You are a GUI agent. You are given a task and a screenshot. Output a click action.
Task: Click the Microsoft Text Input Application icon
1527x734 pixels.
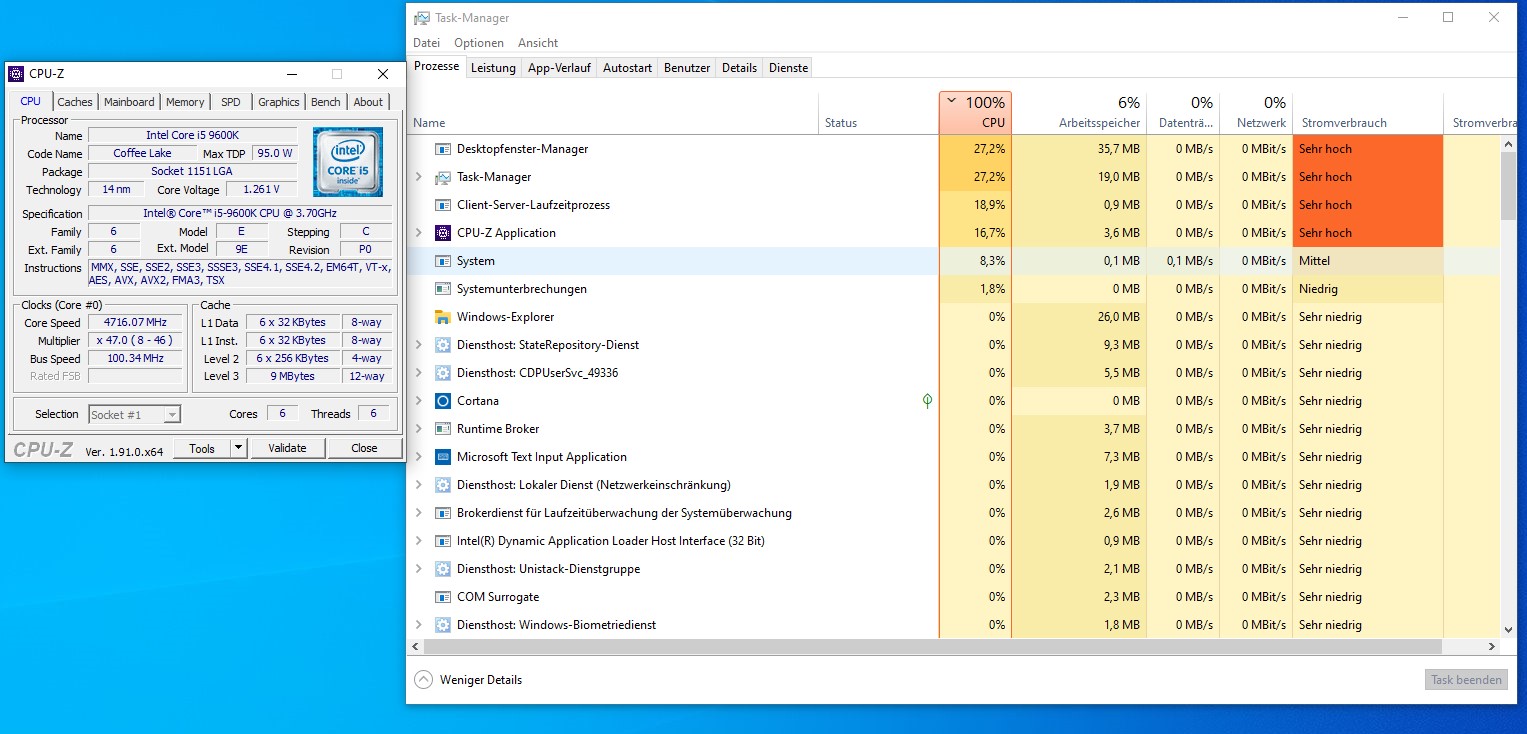[x=443, y=457]
